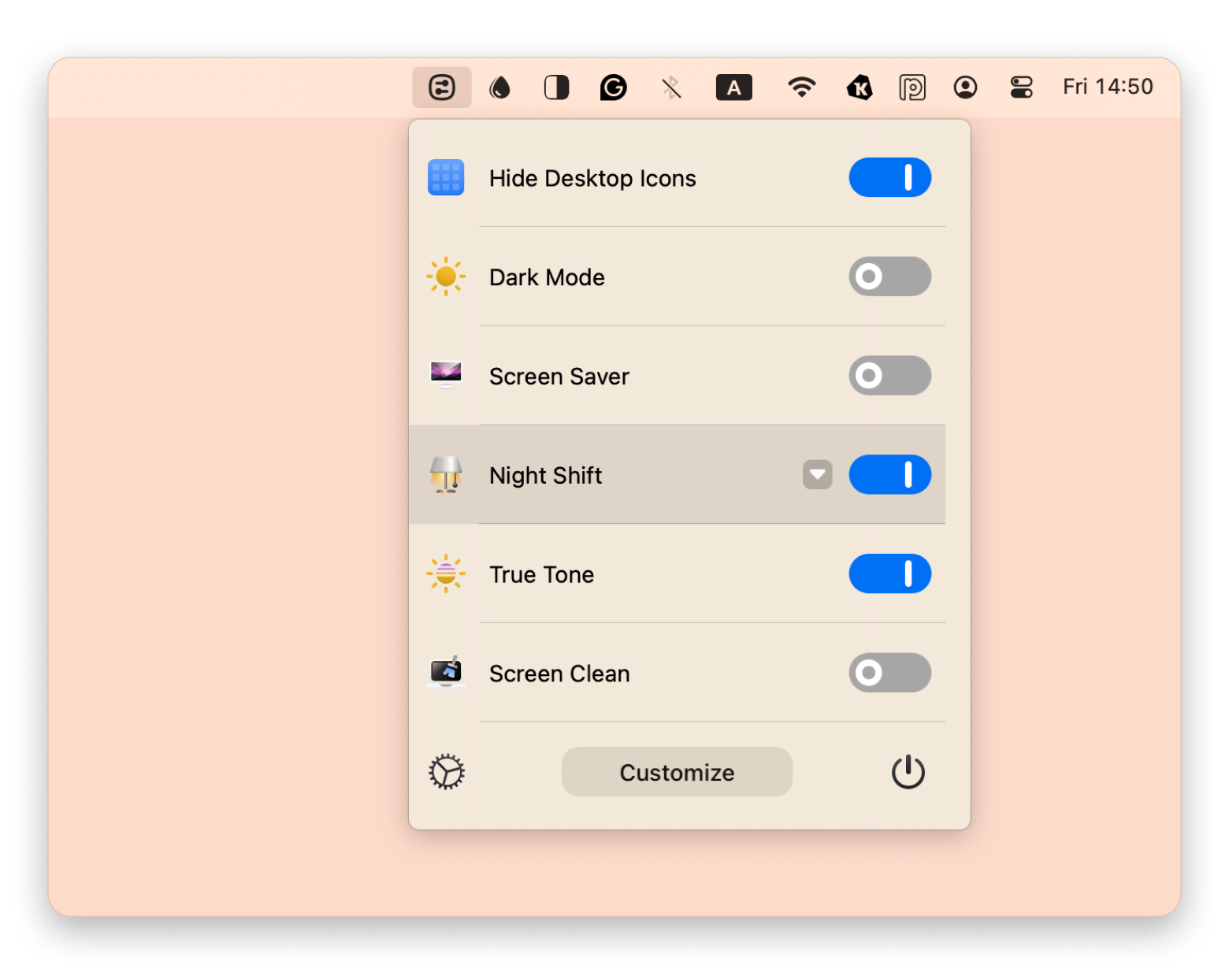Select the Night Shift row label
This screenshot has height=980, width=1229.
point(545,476)
